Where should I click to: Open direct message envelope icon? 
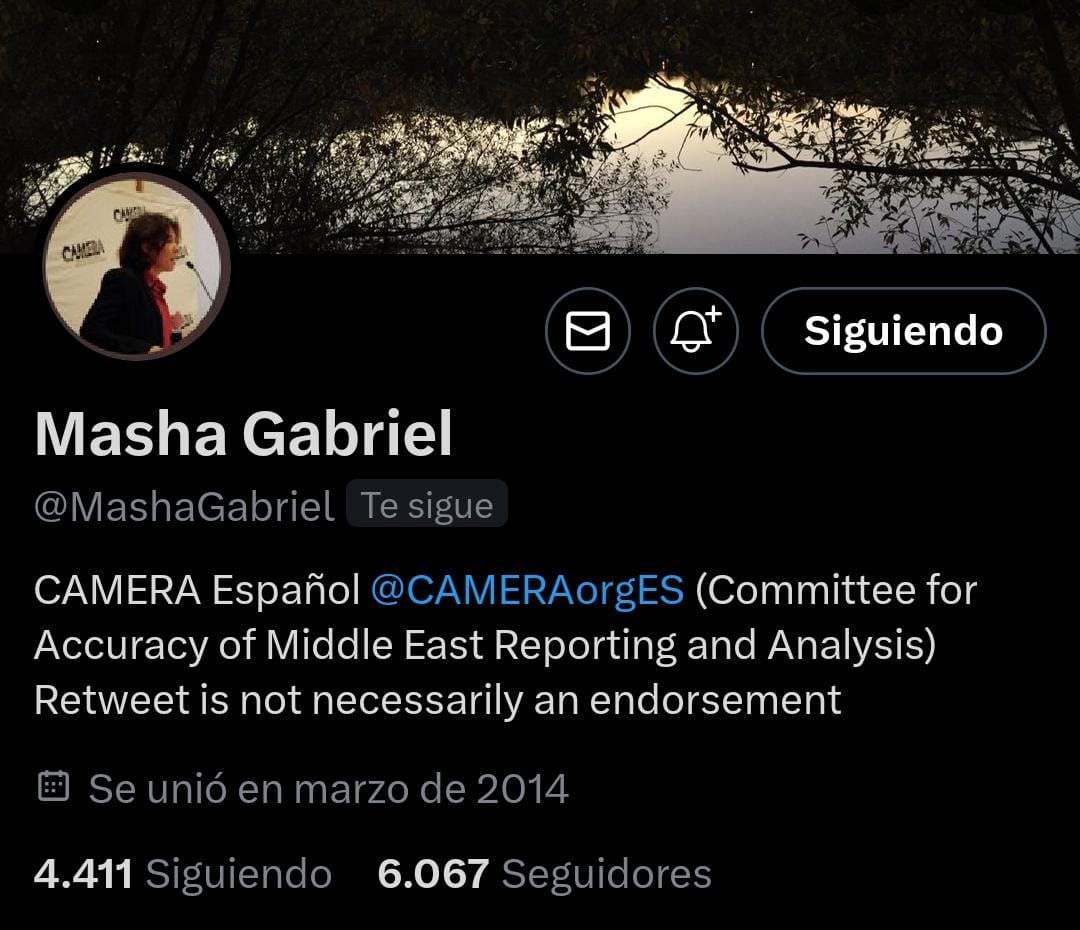pos(588,331)
